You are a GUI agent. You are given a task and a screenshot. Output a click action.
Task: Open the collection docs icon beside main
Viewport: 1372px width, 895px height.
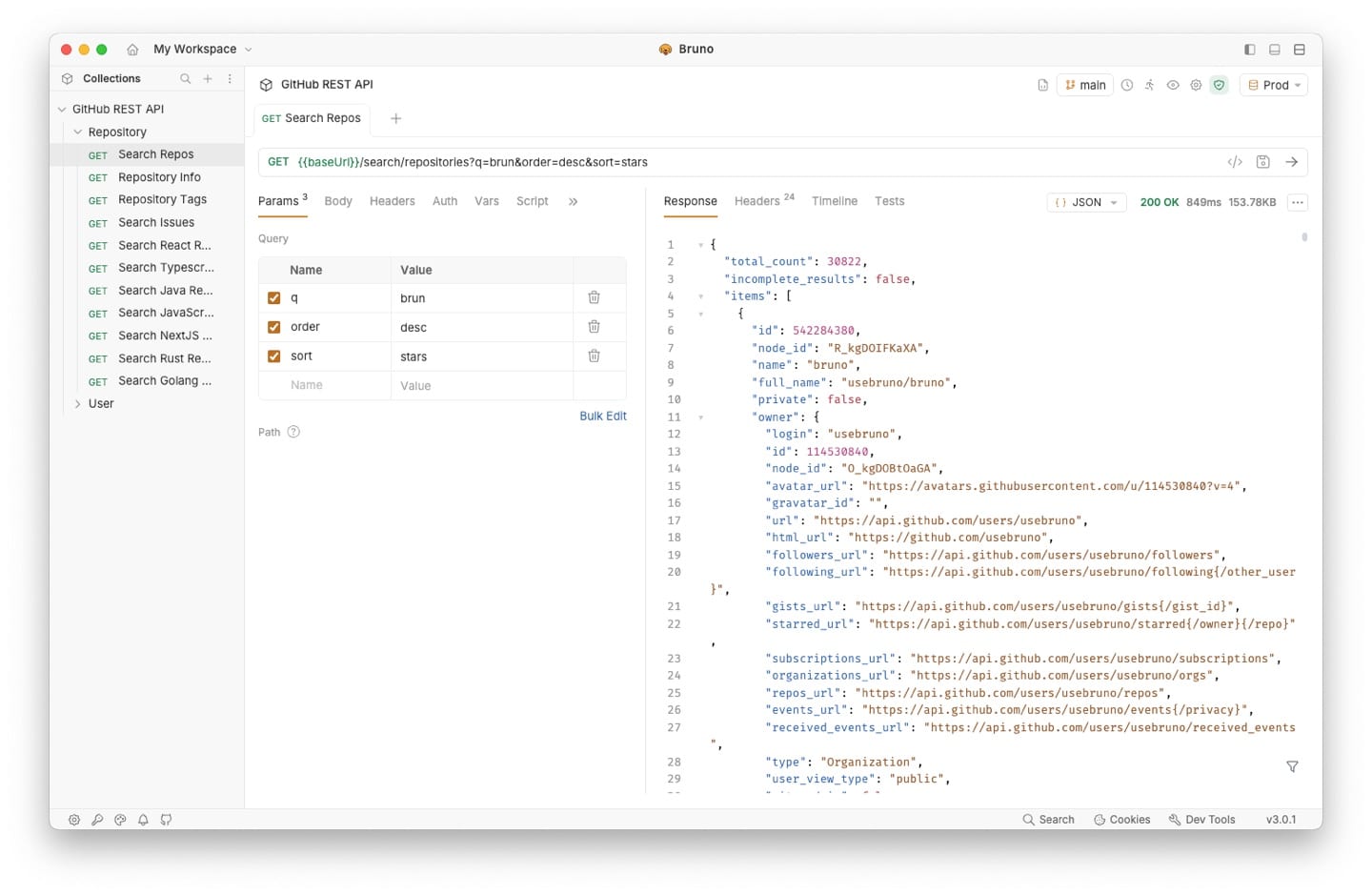(1042, 85)
